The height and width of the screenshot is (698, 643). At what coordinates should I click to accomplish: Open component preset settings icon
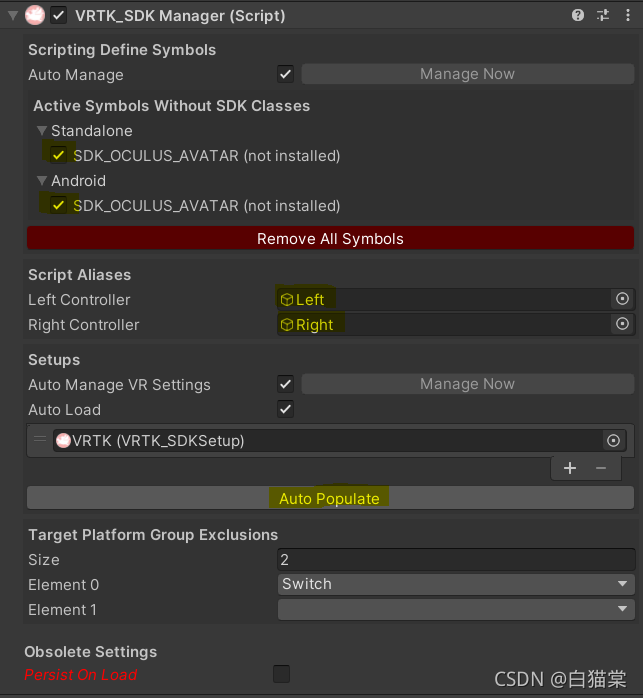(603, 16)
